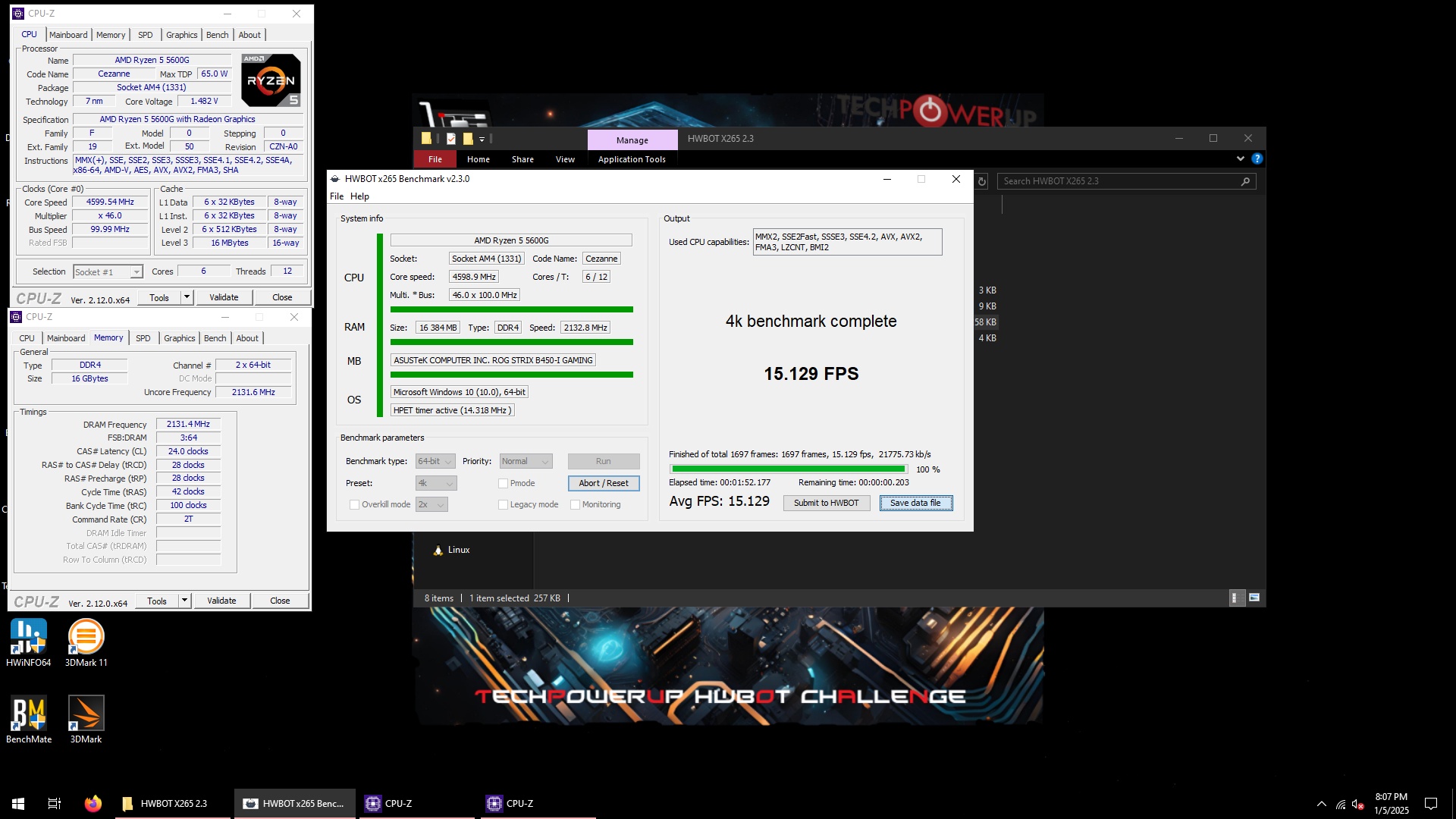The image size is (1456, 819).
Task: Open the Action Center notifications icon
Action: pos(1431,804)
